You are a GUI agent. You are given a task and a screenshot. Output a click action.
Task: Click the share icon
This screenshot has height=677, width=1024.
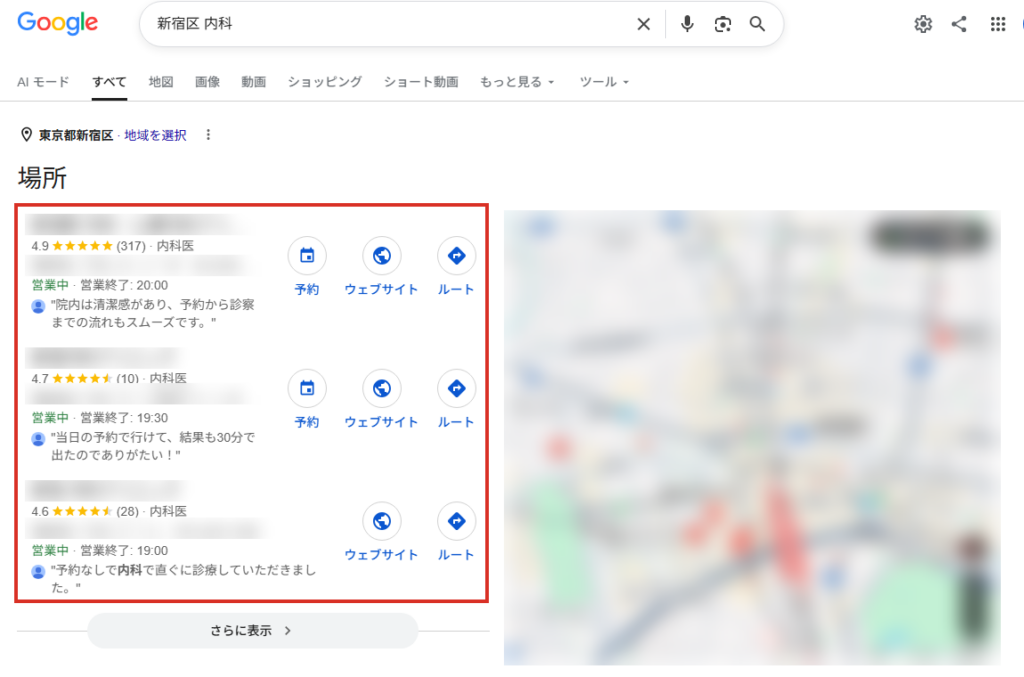(959, 24)
